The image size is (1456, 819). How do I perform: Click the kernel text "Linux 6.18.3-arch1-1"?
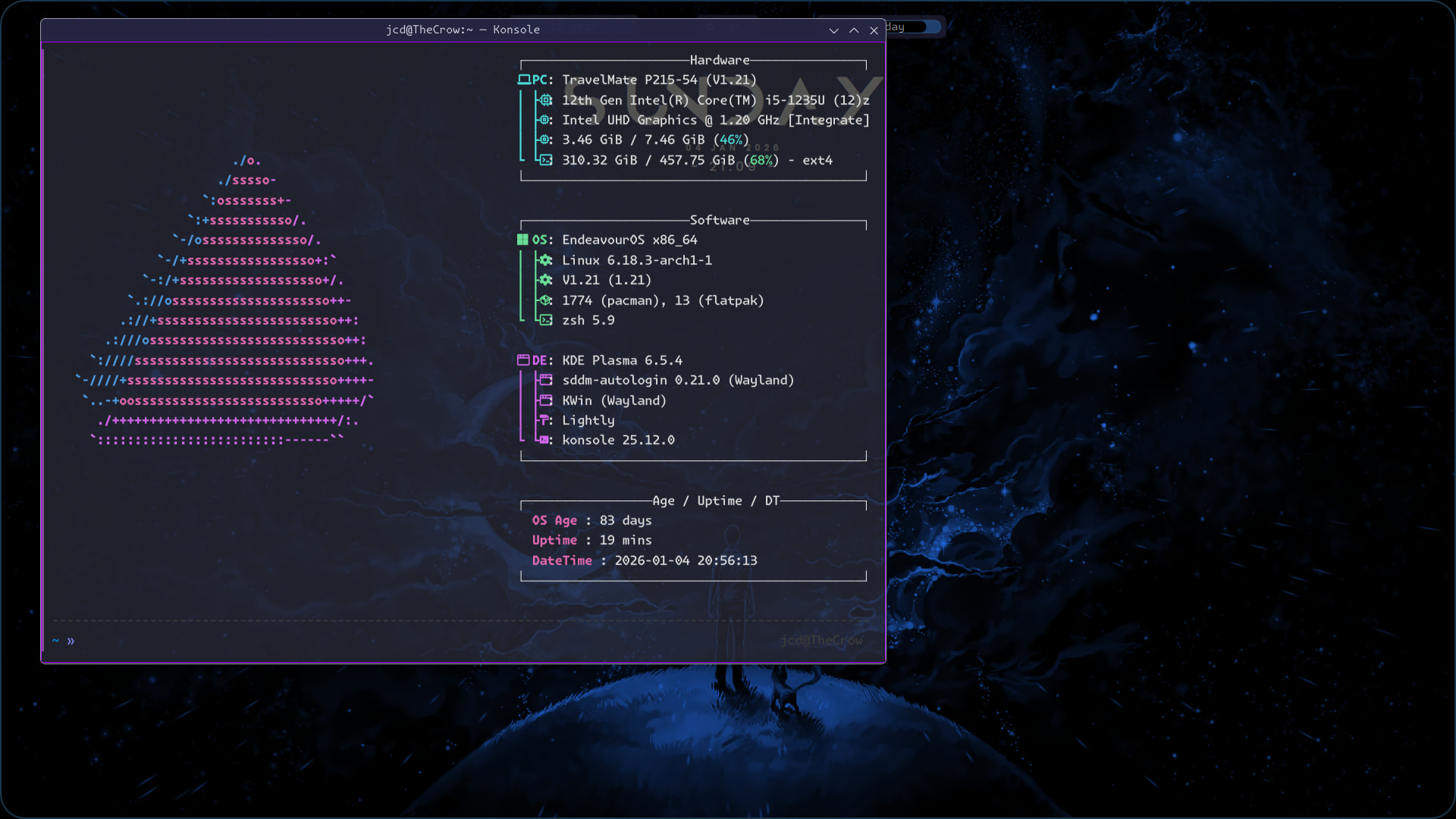click(x=637, y=260)
